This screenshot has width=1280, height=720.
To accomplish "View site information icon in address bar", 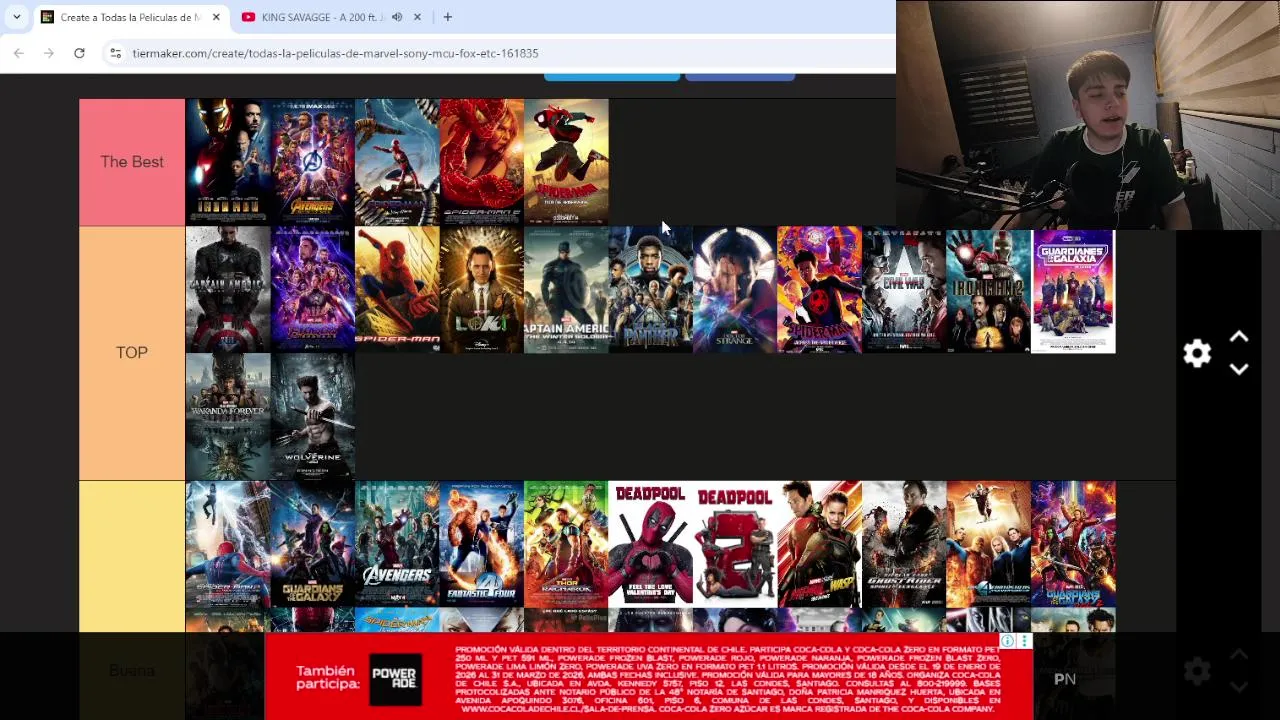I will (115, 53).
